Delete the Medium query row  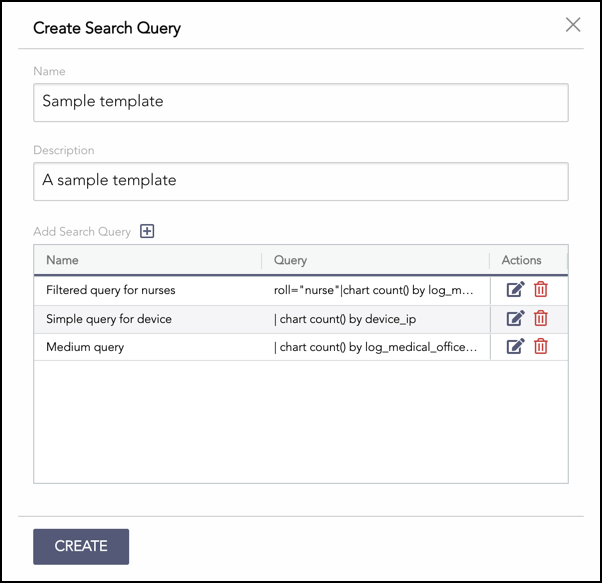(541, 347)
